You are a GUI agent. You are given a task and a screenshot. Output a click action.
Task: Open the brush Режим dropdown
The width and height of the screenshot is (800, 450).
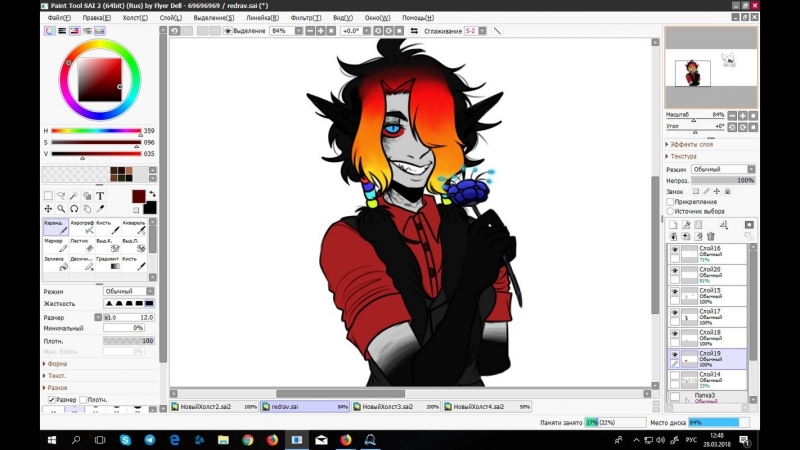(x=129, y=291)
